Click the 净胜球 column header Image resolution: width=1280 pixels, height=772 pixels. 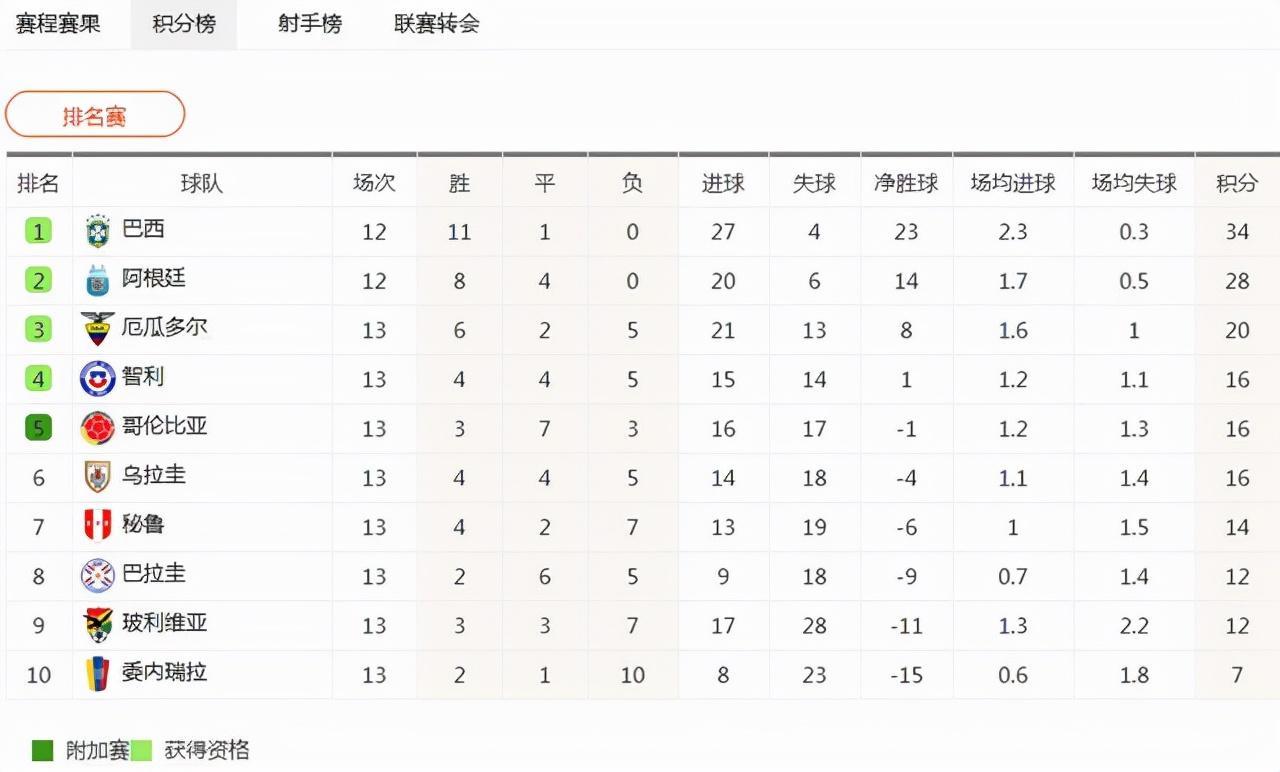pyautogui.click(x=906, y=183)
